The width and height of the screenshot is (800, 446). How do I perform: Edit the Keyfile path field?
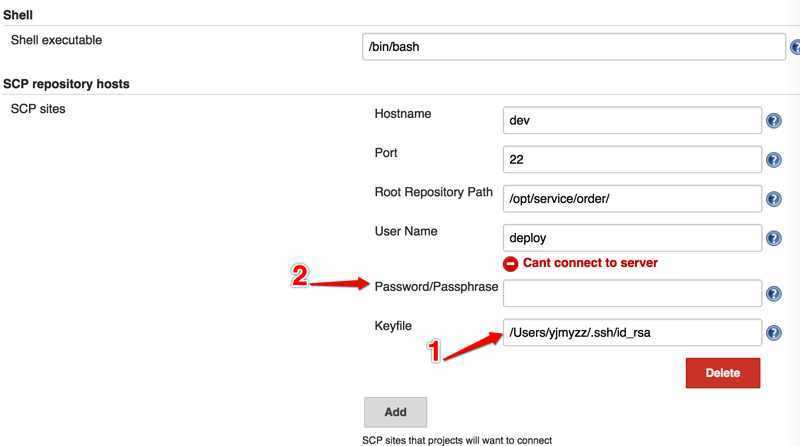tap(632, 333)
